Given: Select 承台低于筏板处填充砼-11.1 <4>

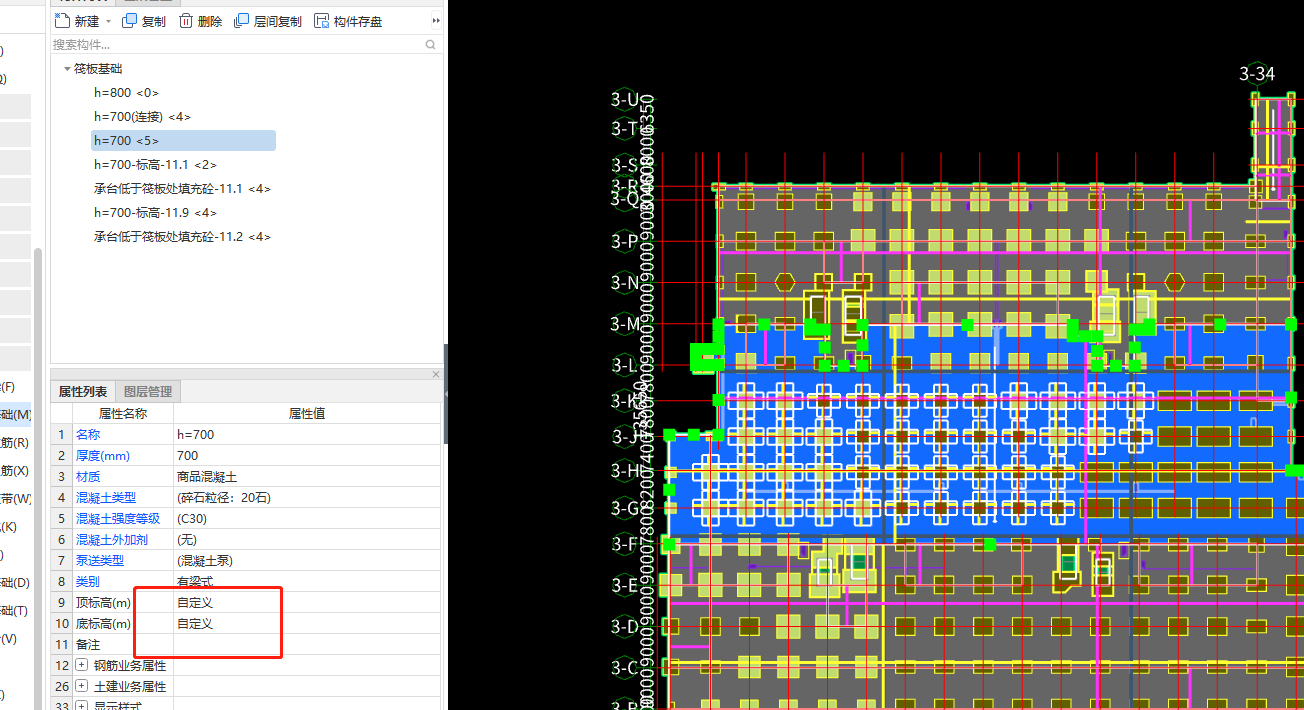Looking at the screenshot, I should point(182,189).
